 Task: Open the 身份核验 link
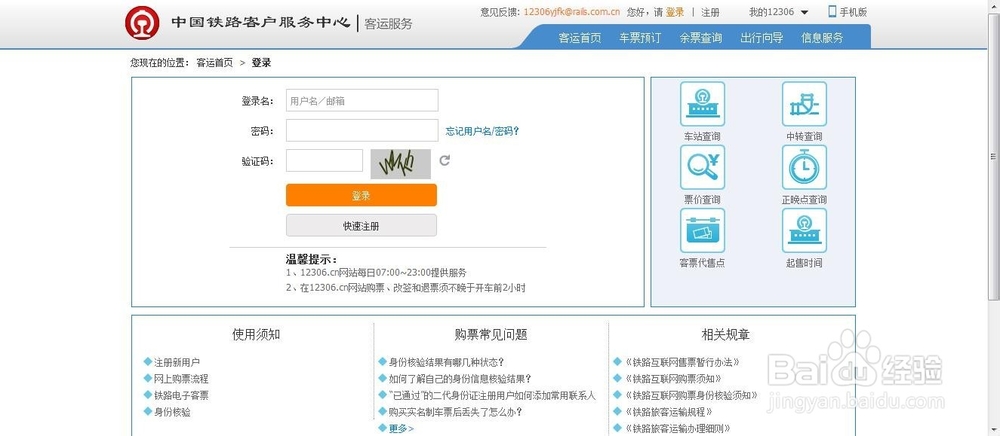[x=172, y=412]
